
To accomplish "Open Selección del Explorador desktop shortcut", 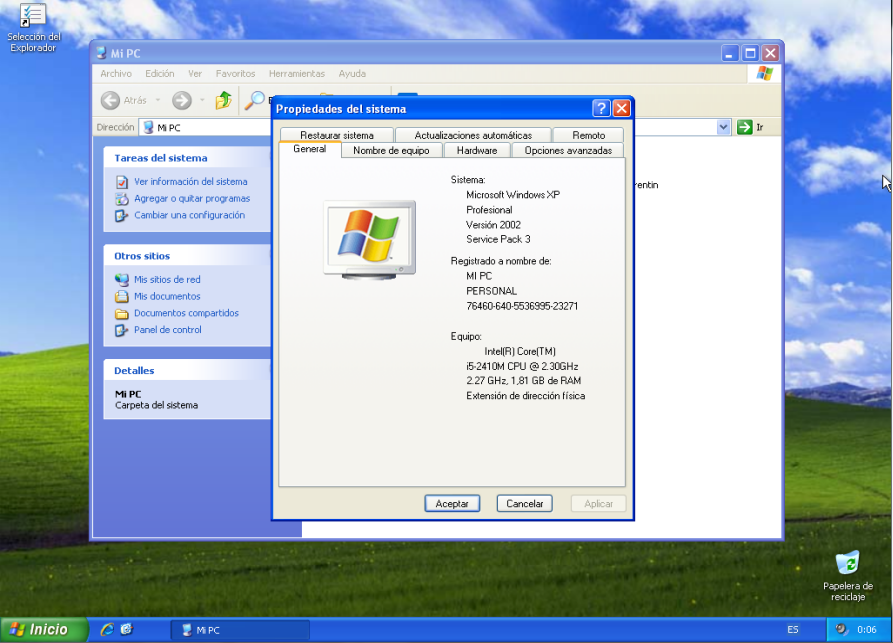I will pos(33,28).
